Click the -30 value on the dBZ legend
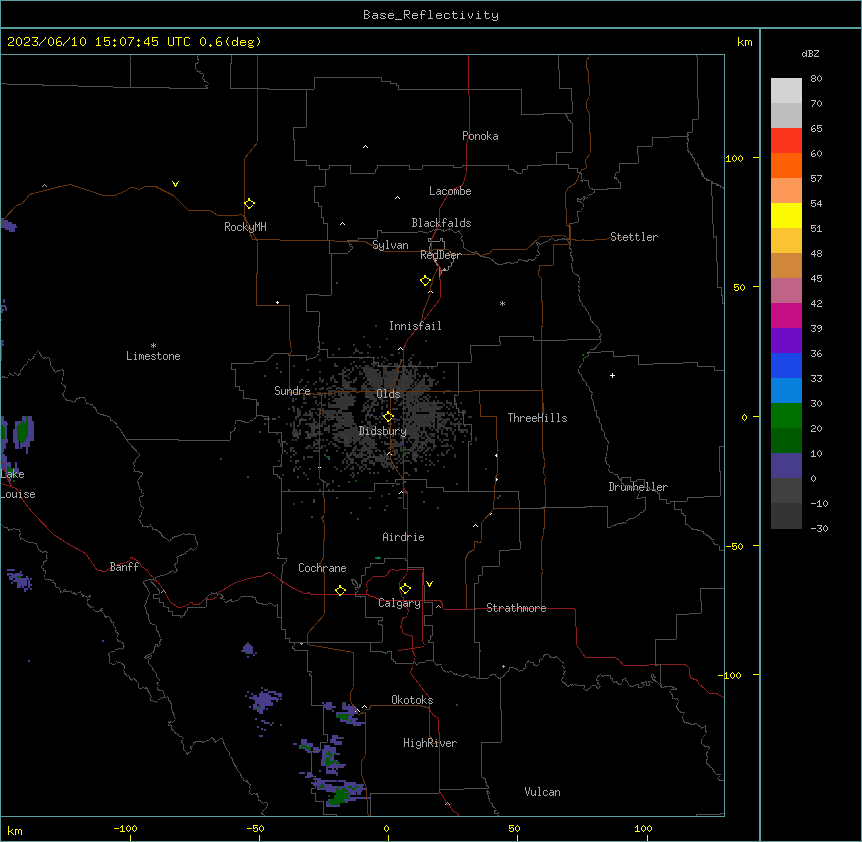Image resolution: width=862 pixels, height=842 pixels. pos(819,528)
